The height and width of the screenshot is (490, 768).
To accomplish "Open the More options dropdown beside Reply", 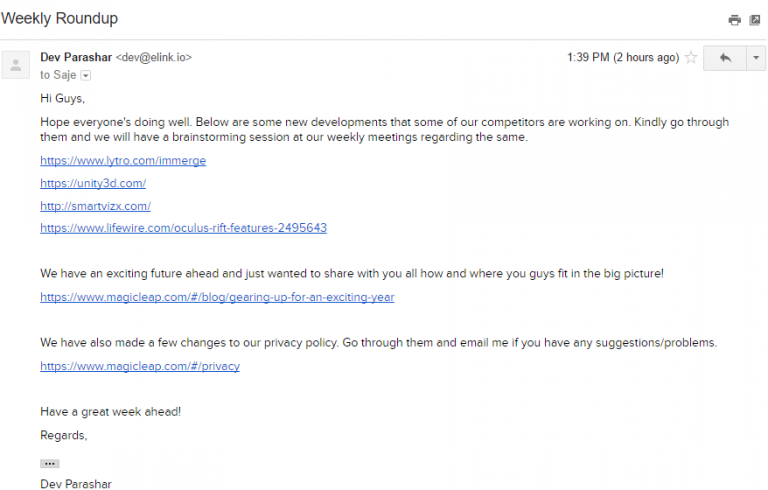I will click(756, 58).
